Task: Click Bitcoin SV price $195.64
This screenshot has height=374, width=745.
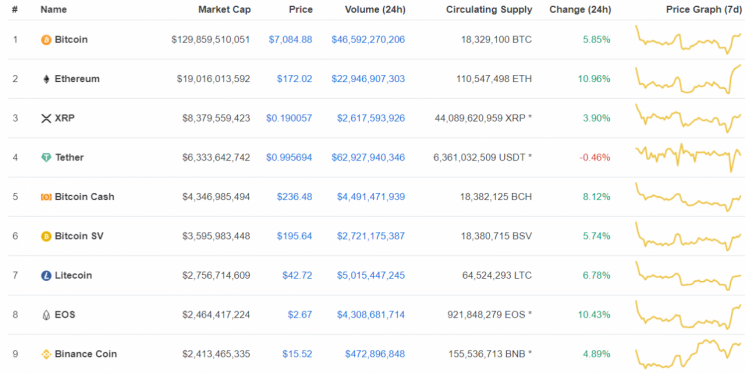Action: (295, 236)
